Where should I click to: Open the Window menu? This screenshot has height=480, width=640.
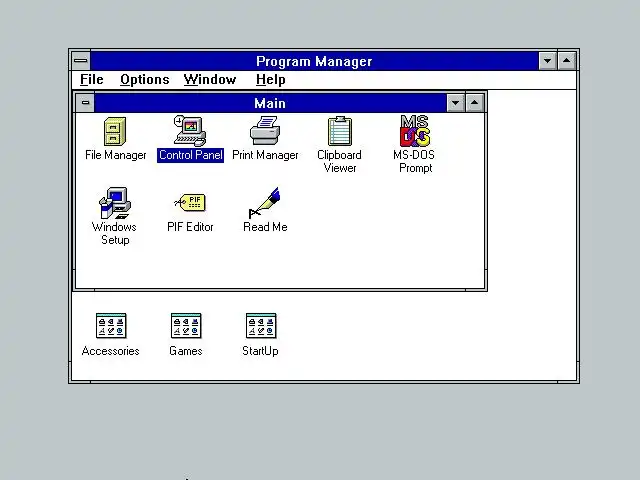coord(210,80)
